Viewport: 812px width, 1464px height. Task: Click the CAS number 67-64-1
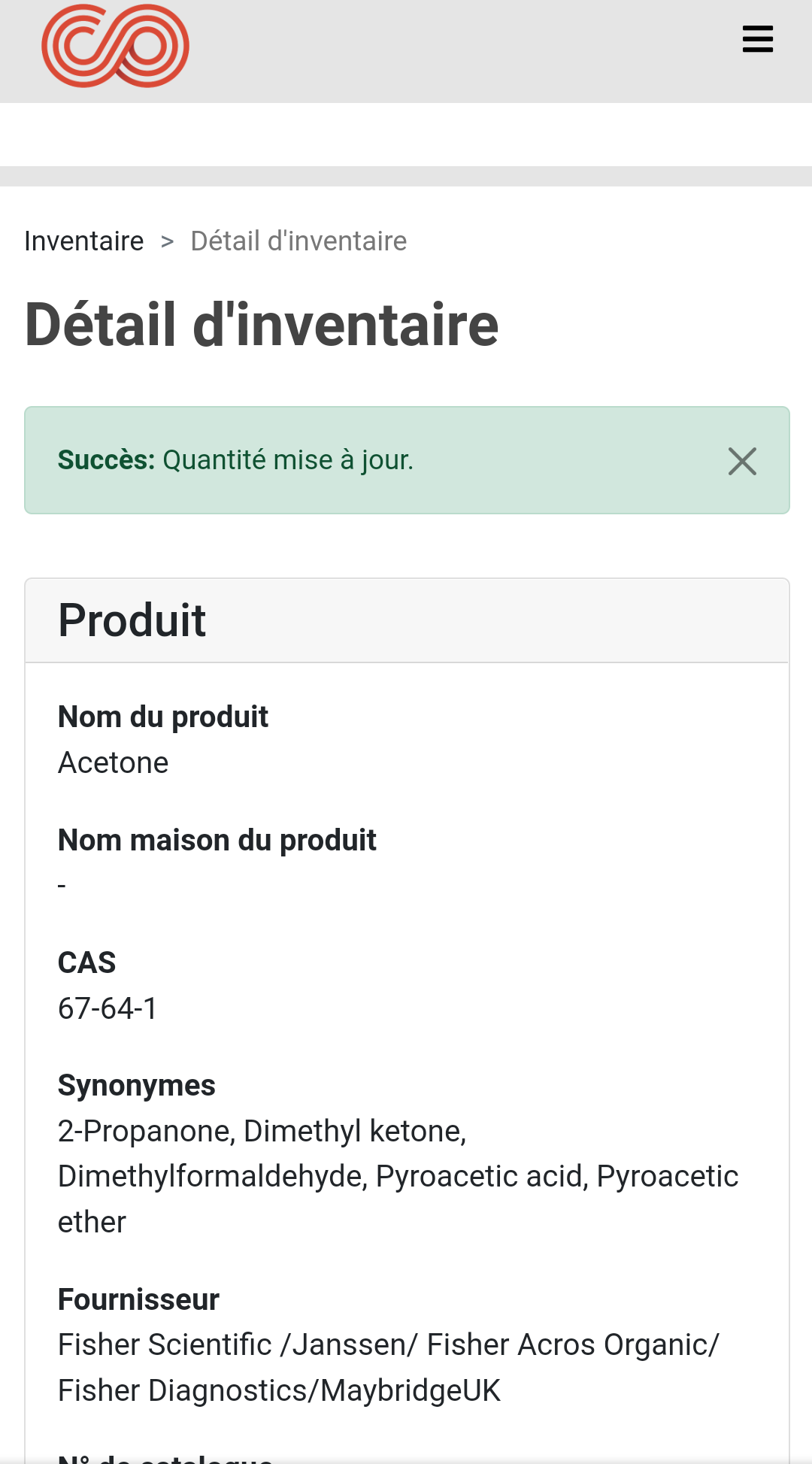pyautogui.click(x=108, y=1008)
